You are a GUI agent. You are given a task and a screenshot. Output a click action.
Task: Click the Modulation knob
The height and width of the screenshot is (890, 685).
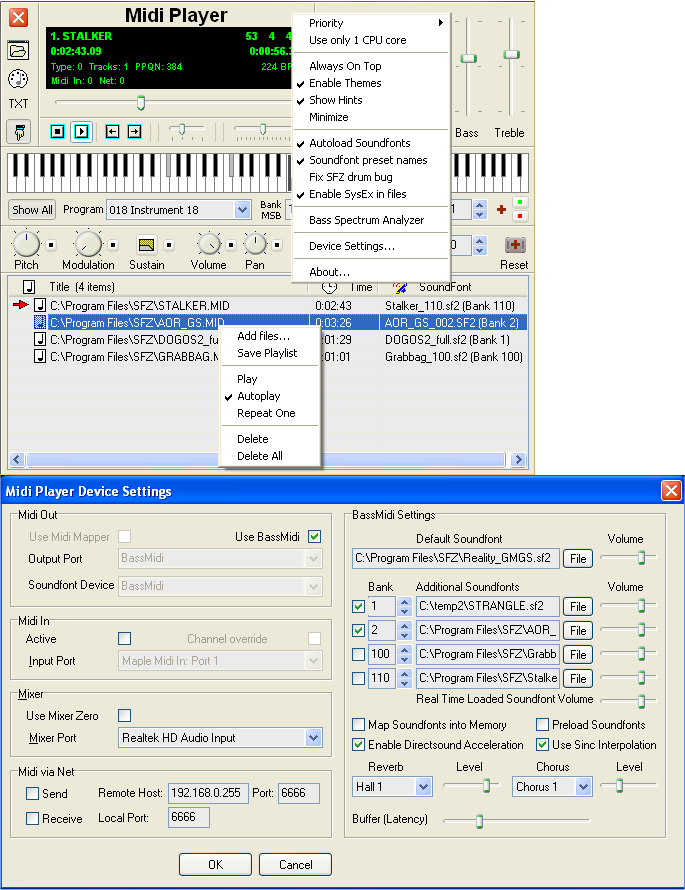coord(88,244)
